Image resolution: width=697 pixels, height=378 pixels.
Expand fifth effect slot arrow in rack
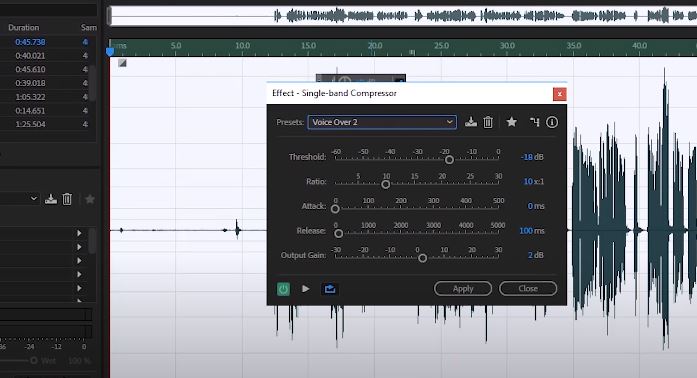point(79,288)
